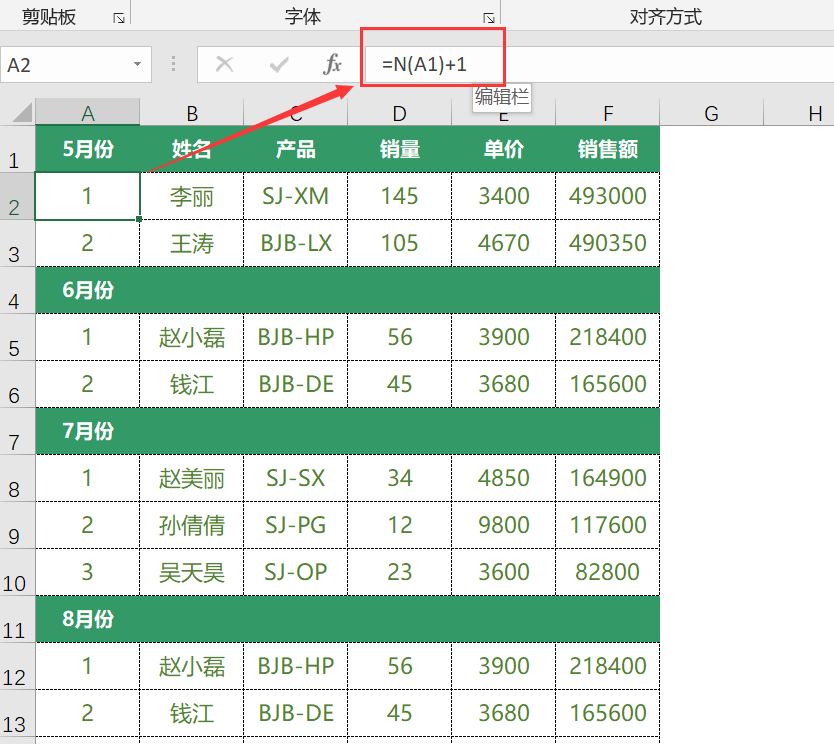834x744 pixels.
Task: Click the formula bar options dots handle
Action: [x=173, y=64]
